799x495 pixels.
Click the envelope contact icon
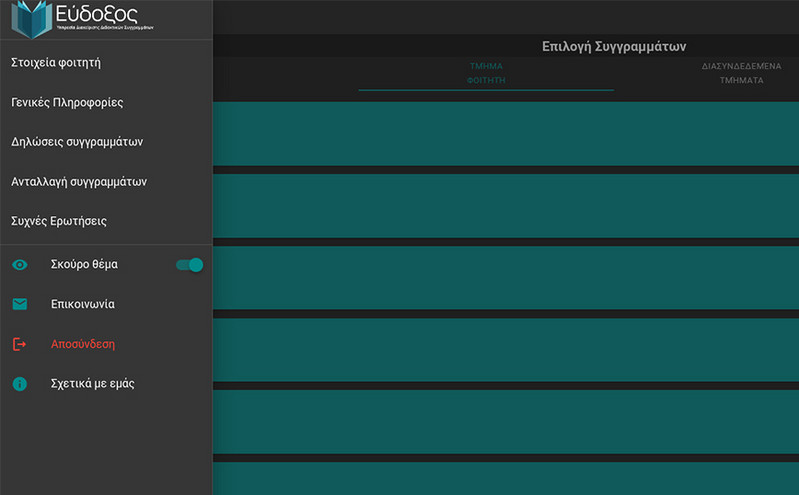pyautogui.click(x=20, y=304)
